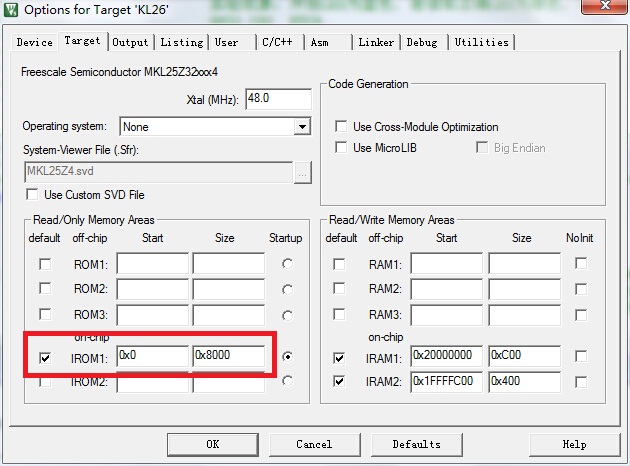Click the IRAM1 Start field 0x20000000

(x=446, y=356)
